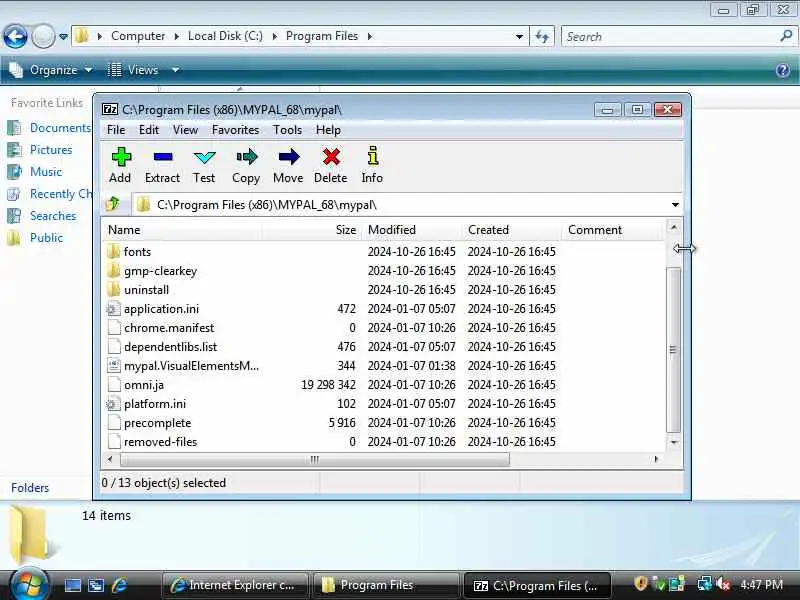This screenshot has height=600, width=800.
Task: Sort the list by Size column
Action: click(x=311, y=230)
